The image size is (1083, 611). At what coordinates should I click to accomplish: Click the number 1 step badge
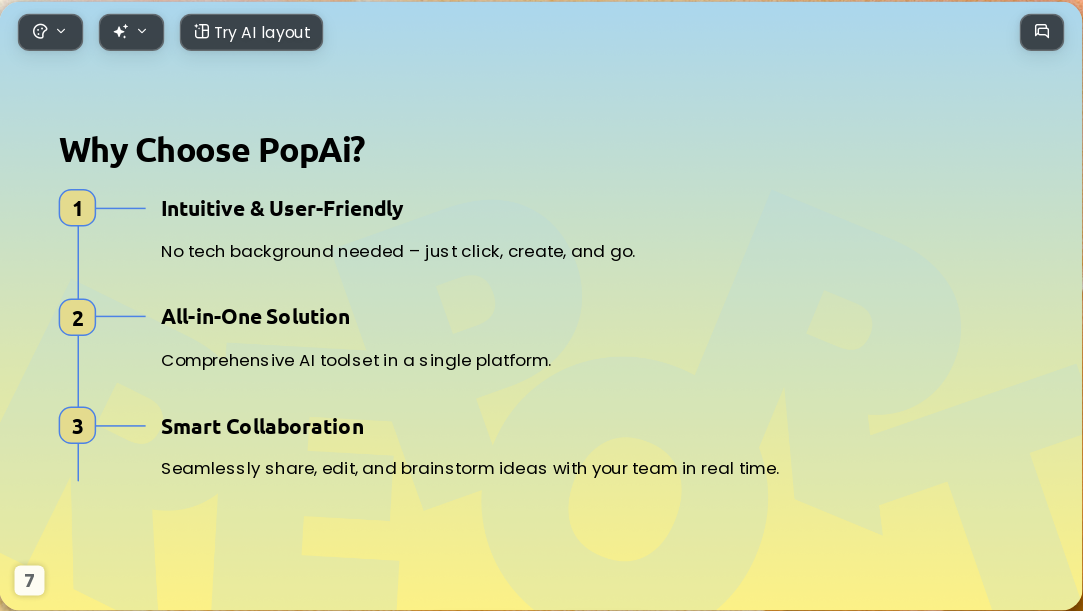(x=77, y=208)
